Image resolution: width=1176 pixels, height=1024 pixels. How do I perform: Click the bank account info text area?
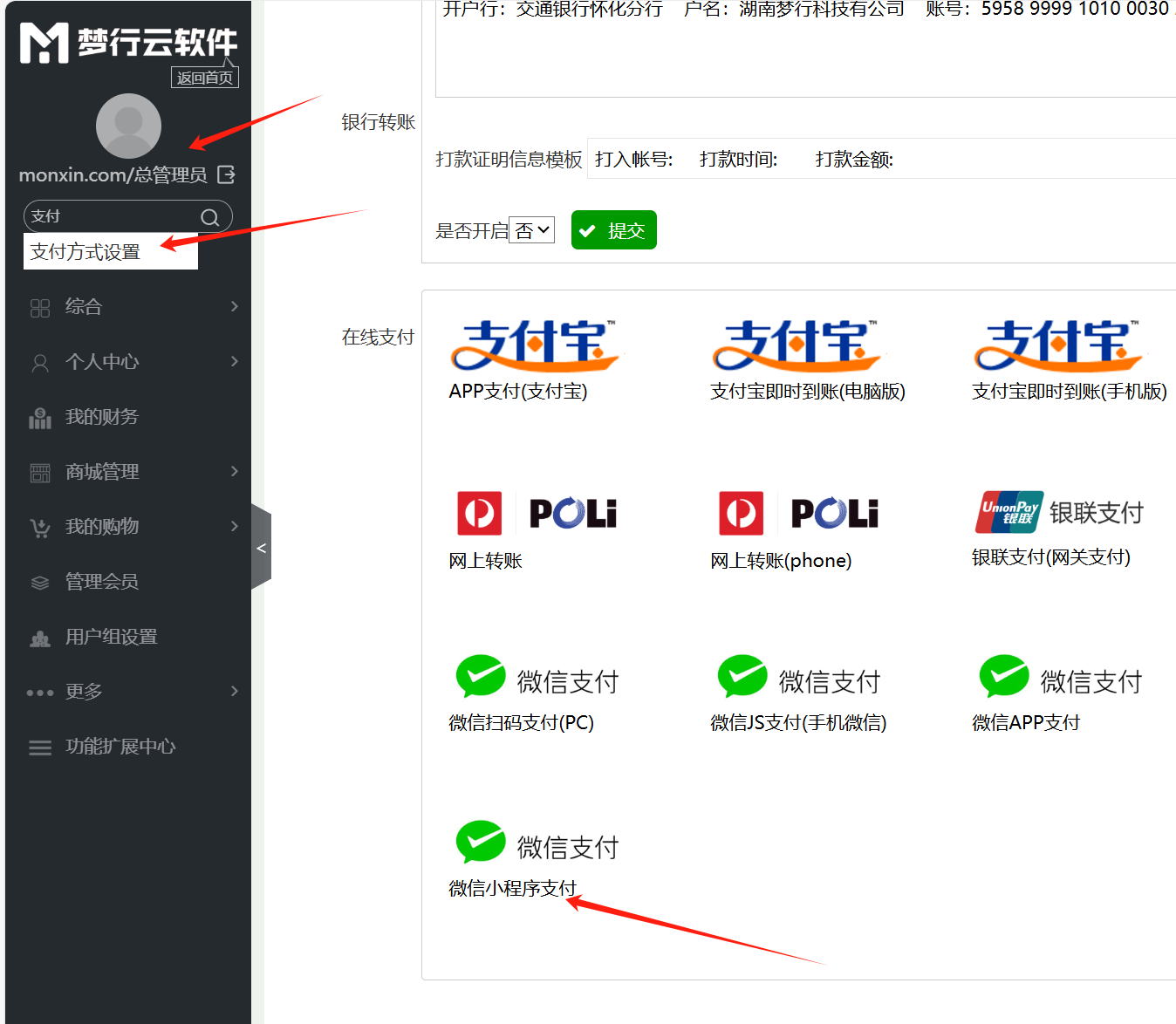(805, 49)
